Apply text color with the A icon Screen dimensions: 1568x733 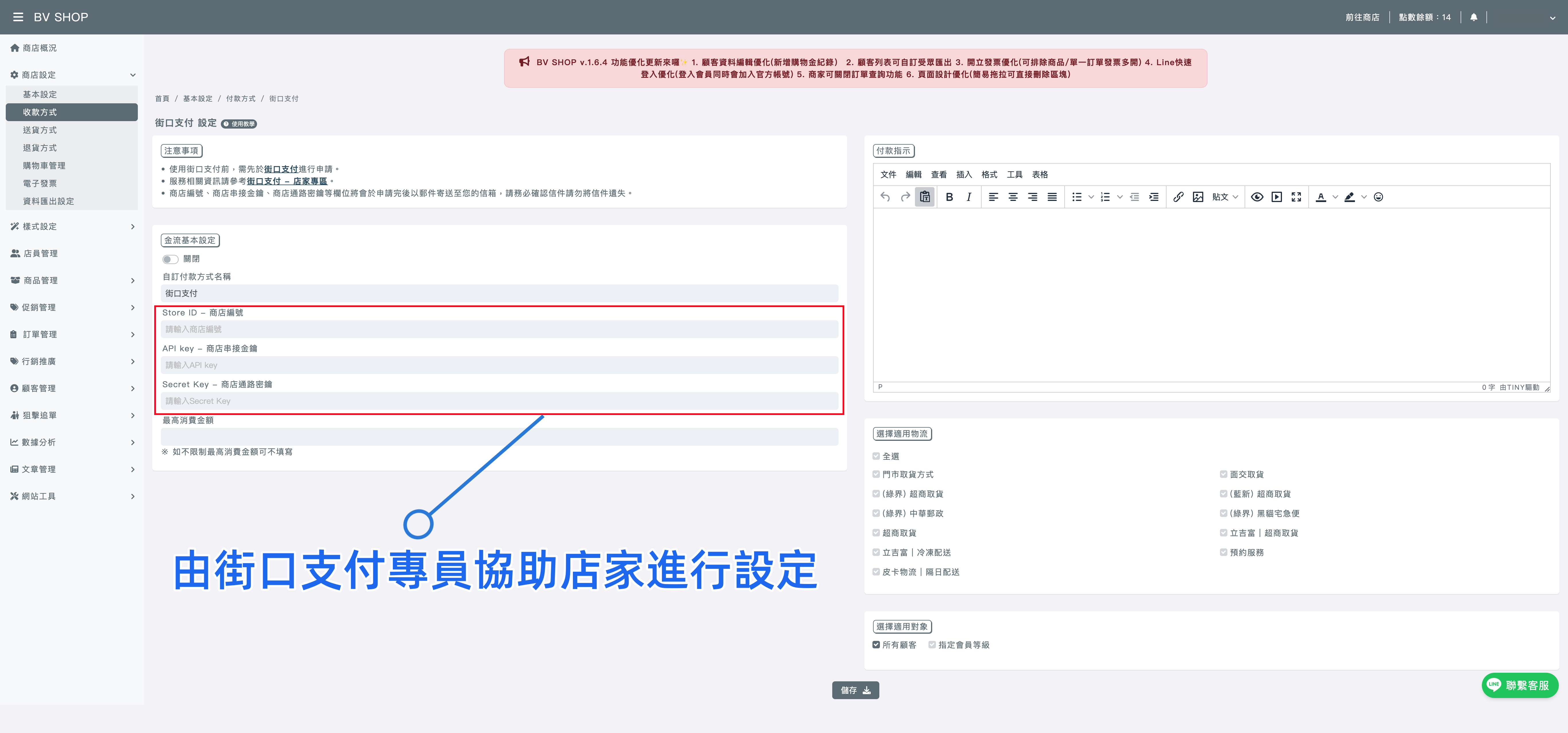[x=1320, y=197]
